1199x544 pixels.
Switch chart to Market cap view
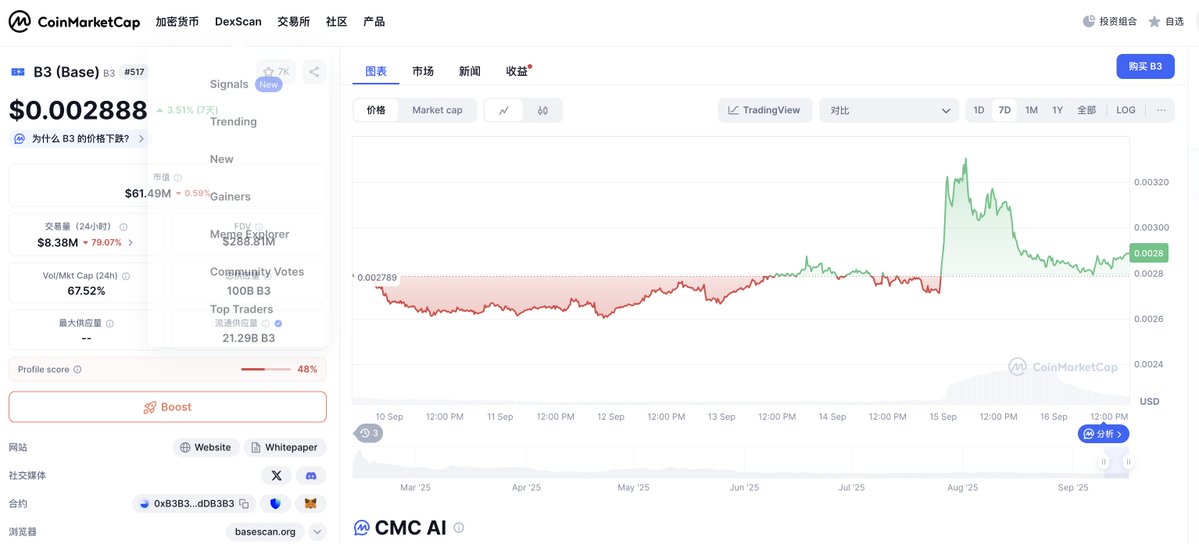tap(437, 110)
